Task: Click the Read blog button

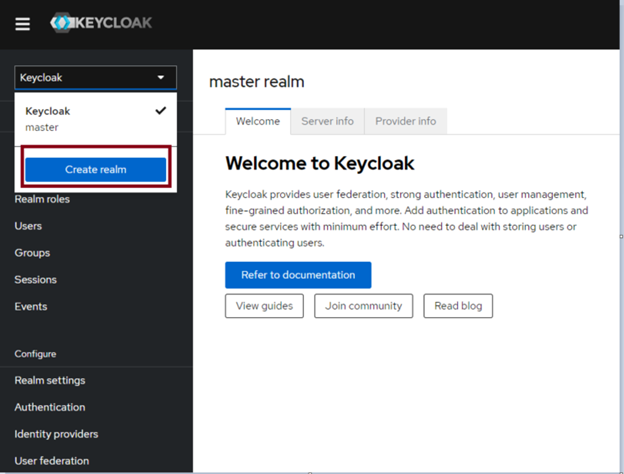Action: pyautogui.click(x=458, y=306)
